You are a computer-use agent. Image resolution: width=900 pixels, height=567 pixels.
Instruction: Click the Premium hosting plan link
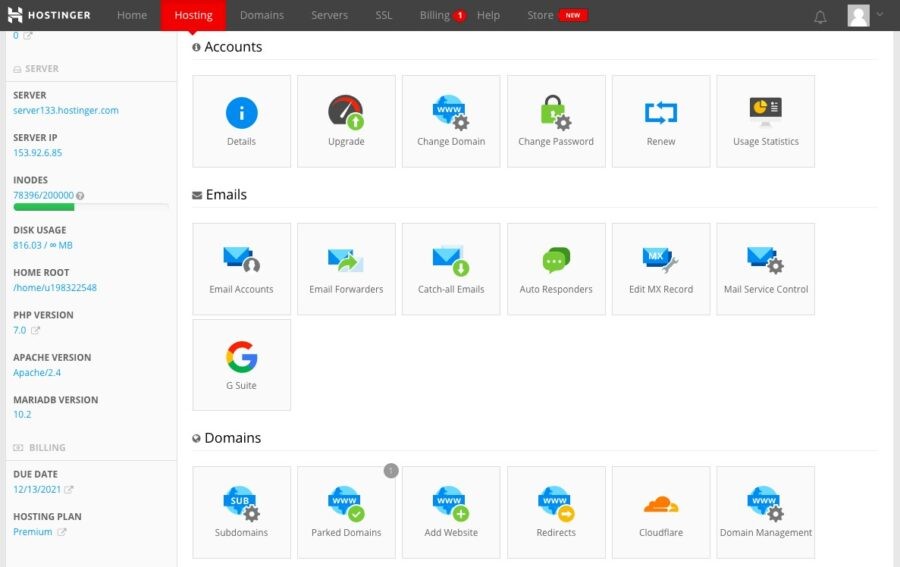click(33, 532)
